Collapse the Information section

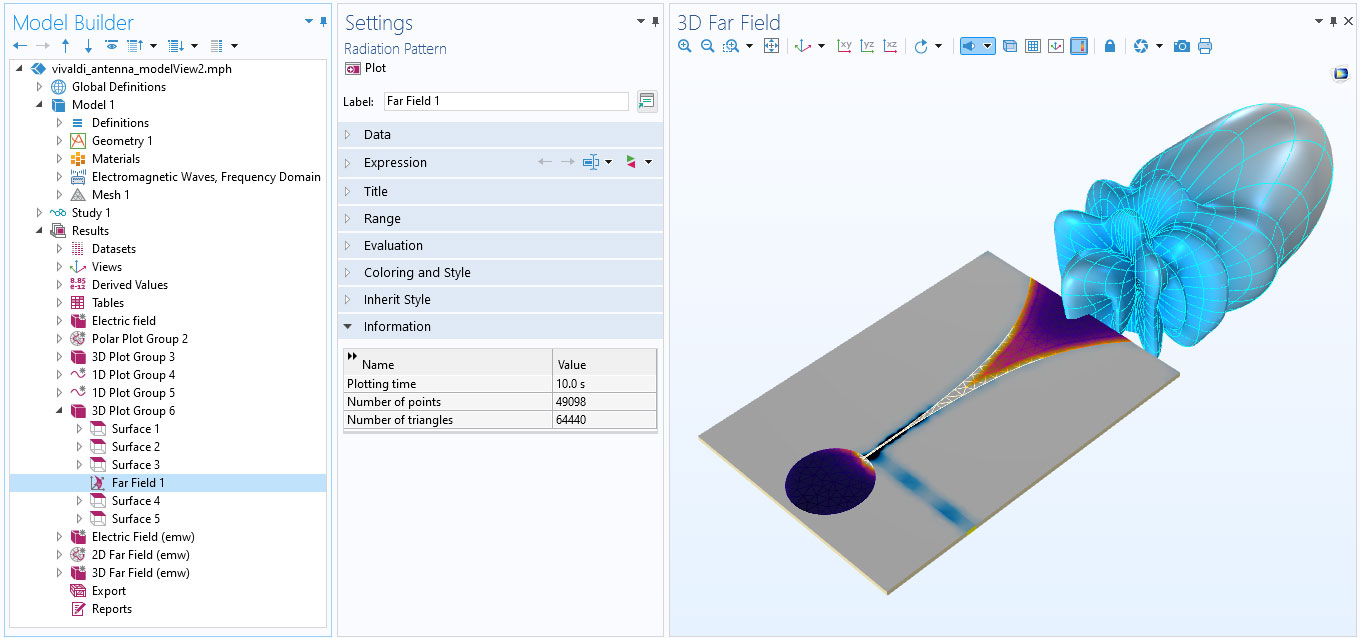click(x=397, y=326)
